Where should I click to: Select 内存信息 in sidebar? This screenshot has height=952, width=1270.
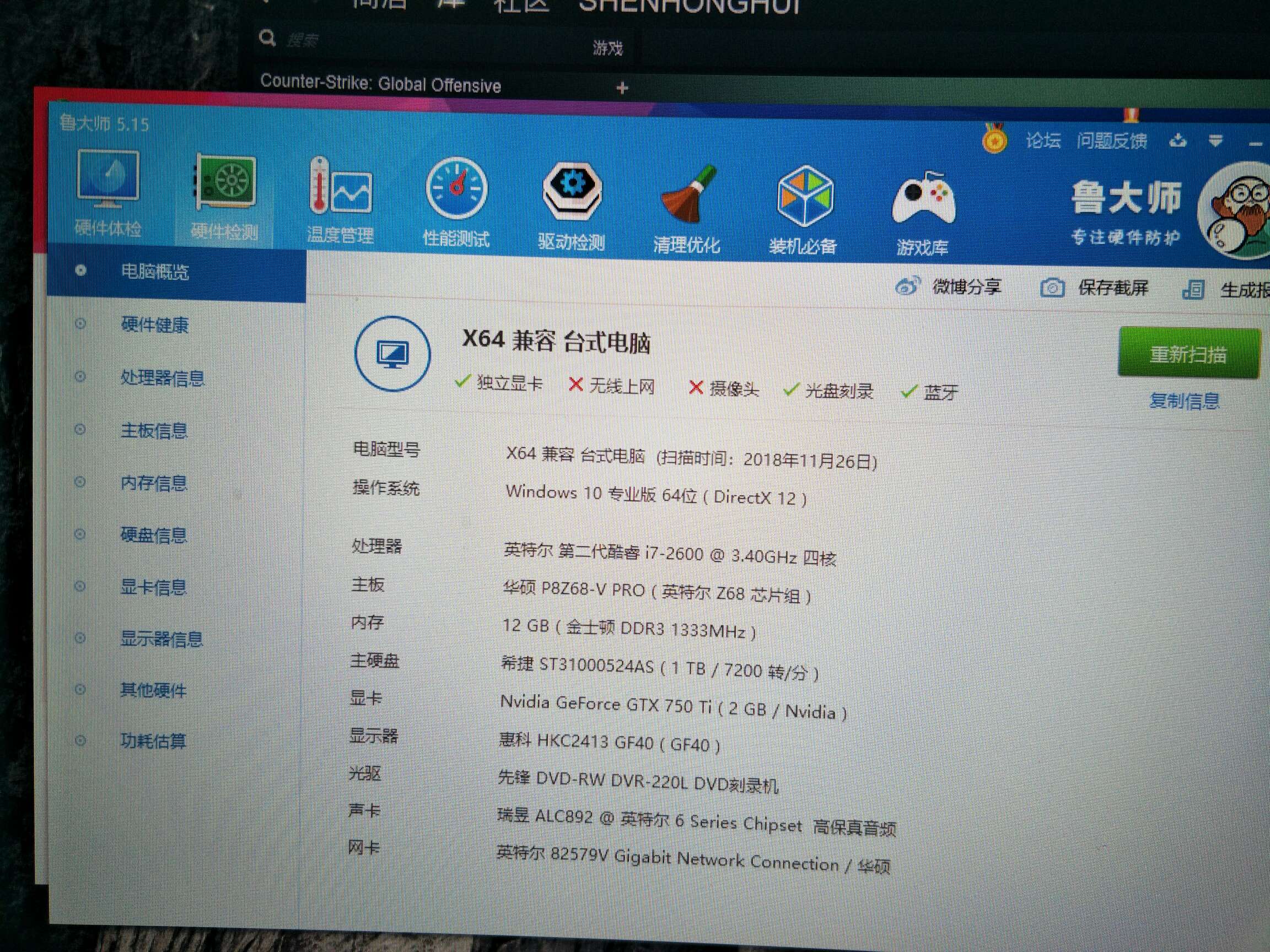154,483
